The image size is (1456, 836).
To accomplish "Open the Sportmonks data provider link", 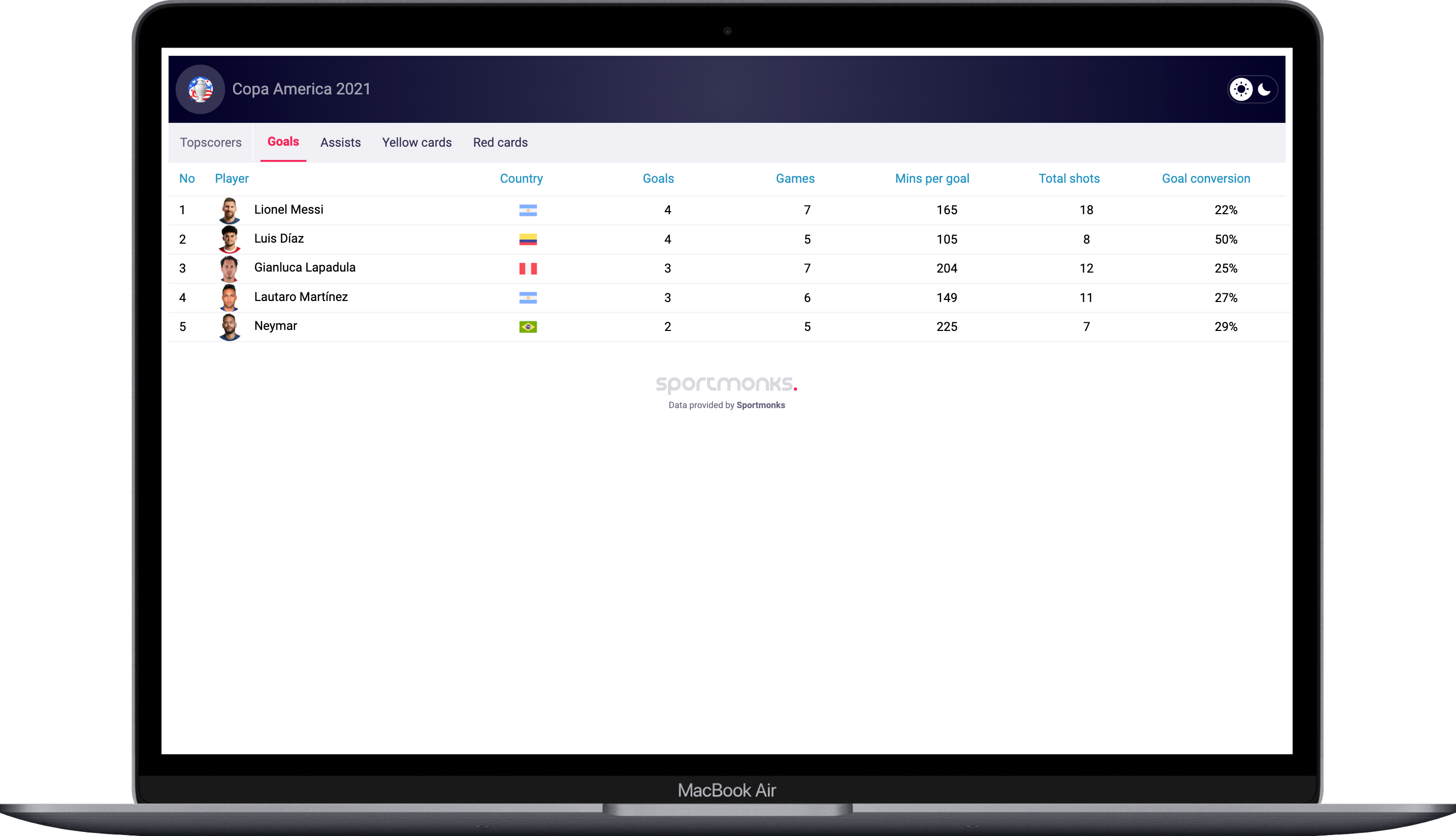I will point(760,406).
